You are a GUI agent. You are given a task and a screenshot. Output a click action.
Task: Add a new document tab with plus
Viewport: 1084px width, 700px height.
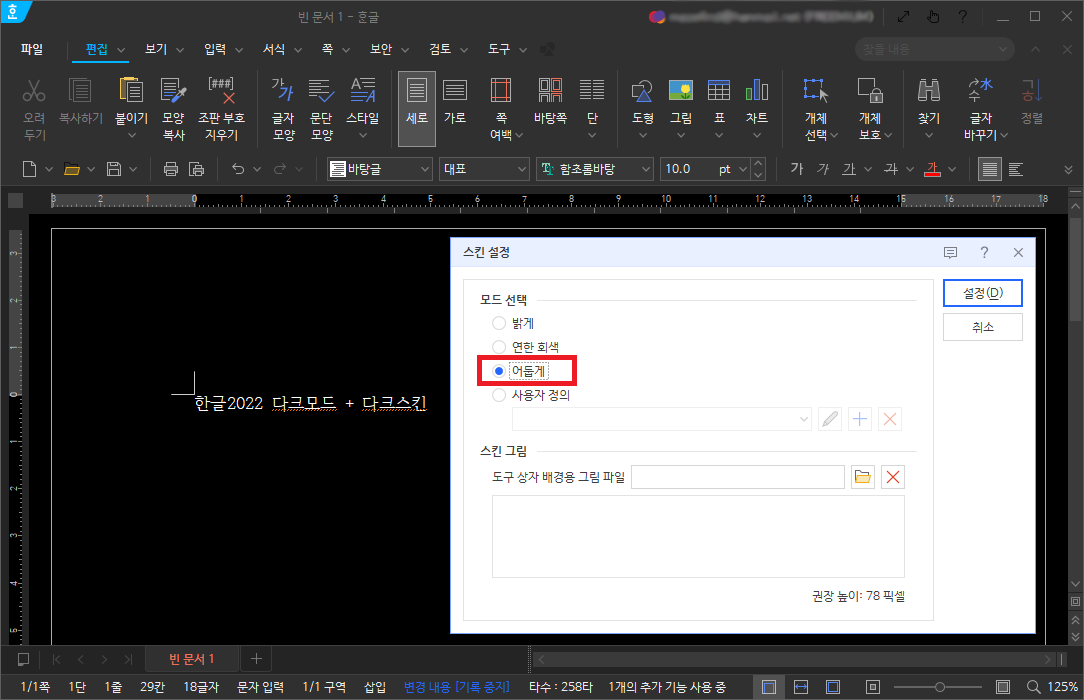pos(256,659)
